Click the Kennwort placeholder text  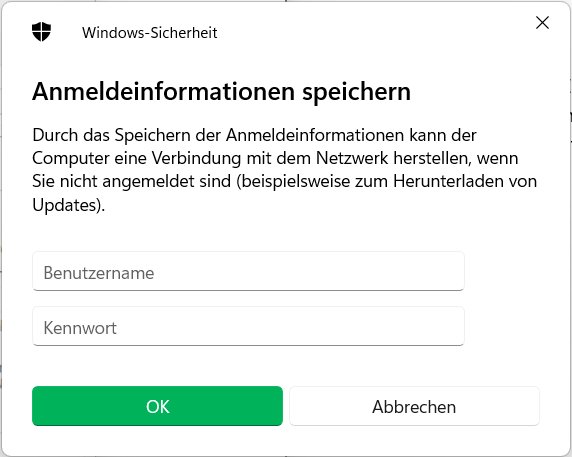coord(80,328)
